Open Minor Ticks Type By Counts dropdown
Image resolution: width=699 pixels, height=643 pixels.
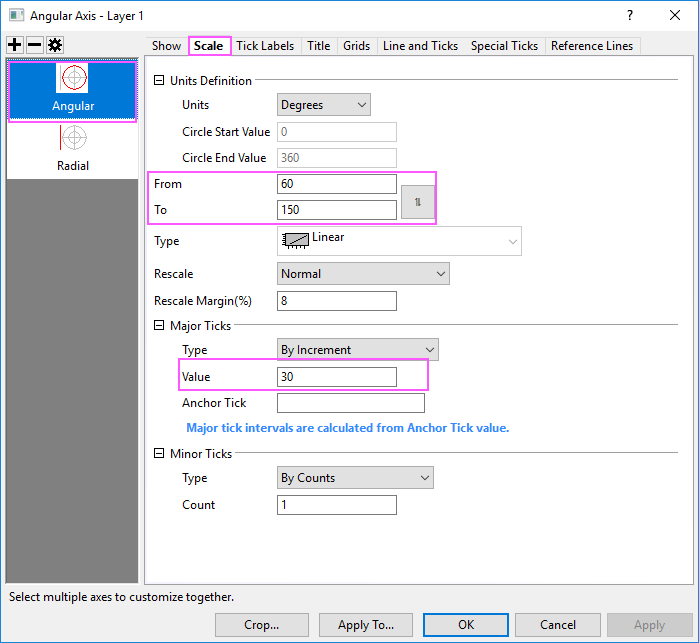355,478
